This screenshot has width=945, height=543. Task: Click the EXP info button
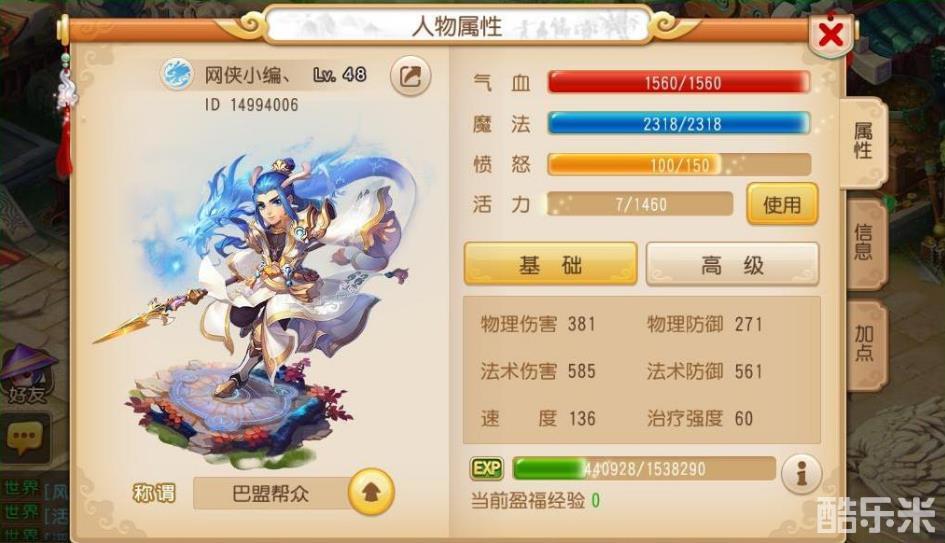pos(802,474)
